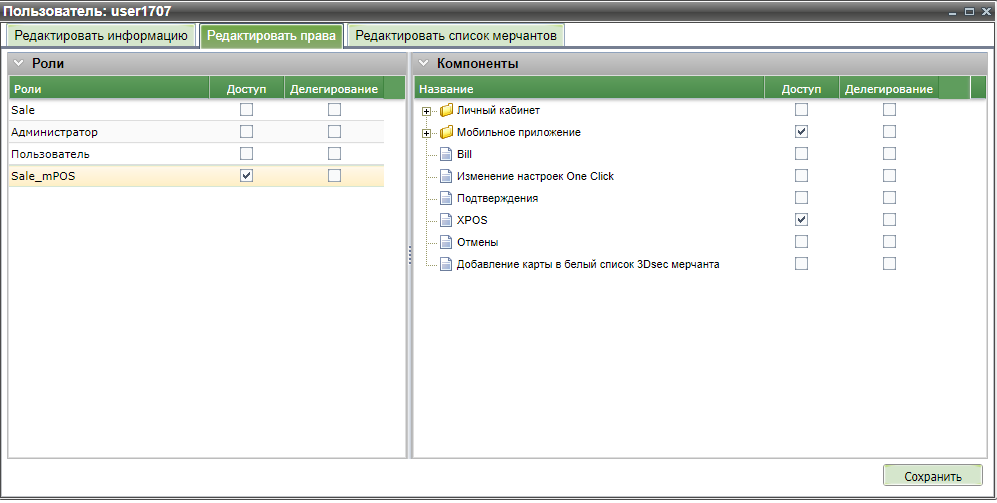Collapse the Компоненты panel

423,63
